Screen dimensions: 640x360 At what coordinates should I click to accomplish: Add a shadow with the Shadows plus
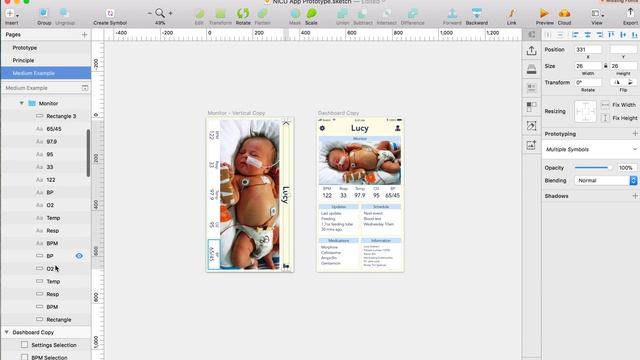tap(635, 196)
